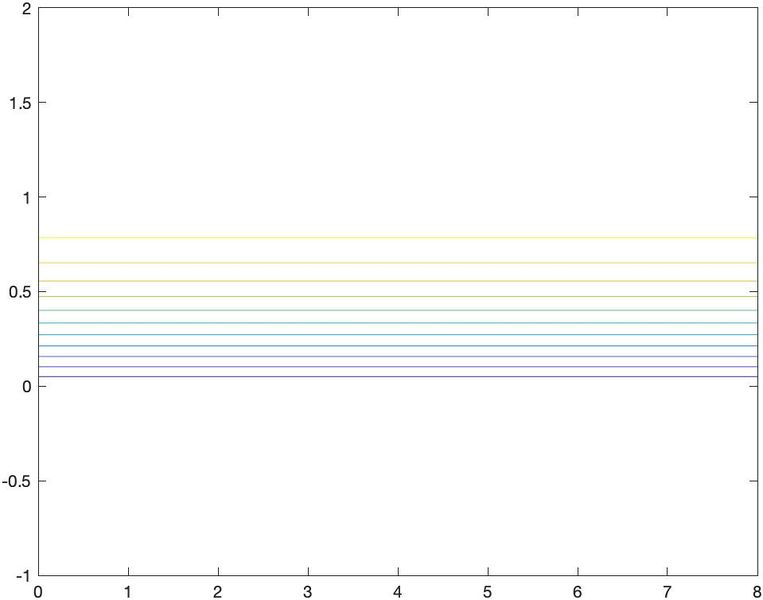
Task: Click the x-axis tick label 6
Action: pos(578,591)
